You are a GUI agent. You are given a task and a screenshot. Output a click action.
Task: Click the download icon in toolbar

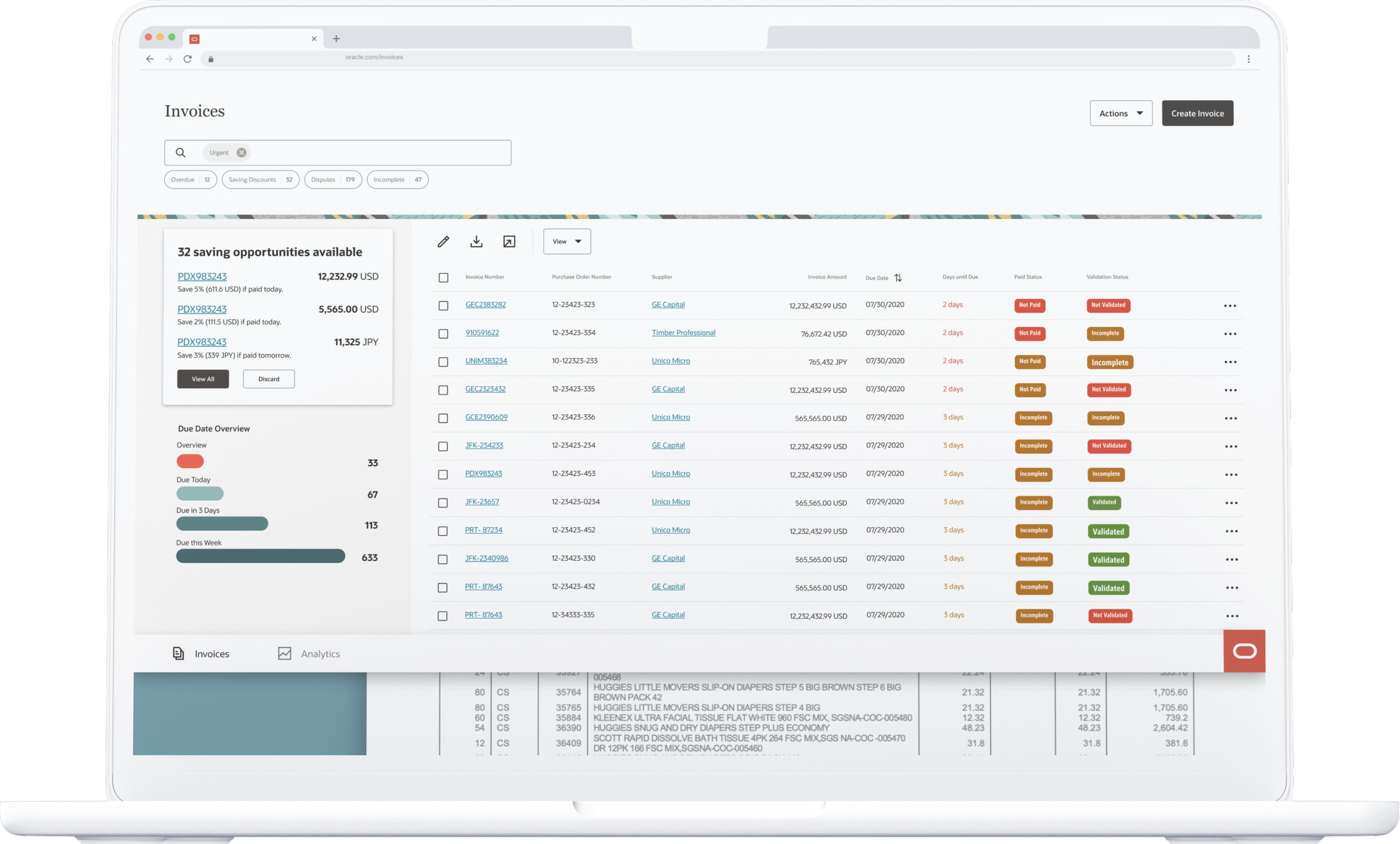pos(476,242)
